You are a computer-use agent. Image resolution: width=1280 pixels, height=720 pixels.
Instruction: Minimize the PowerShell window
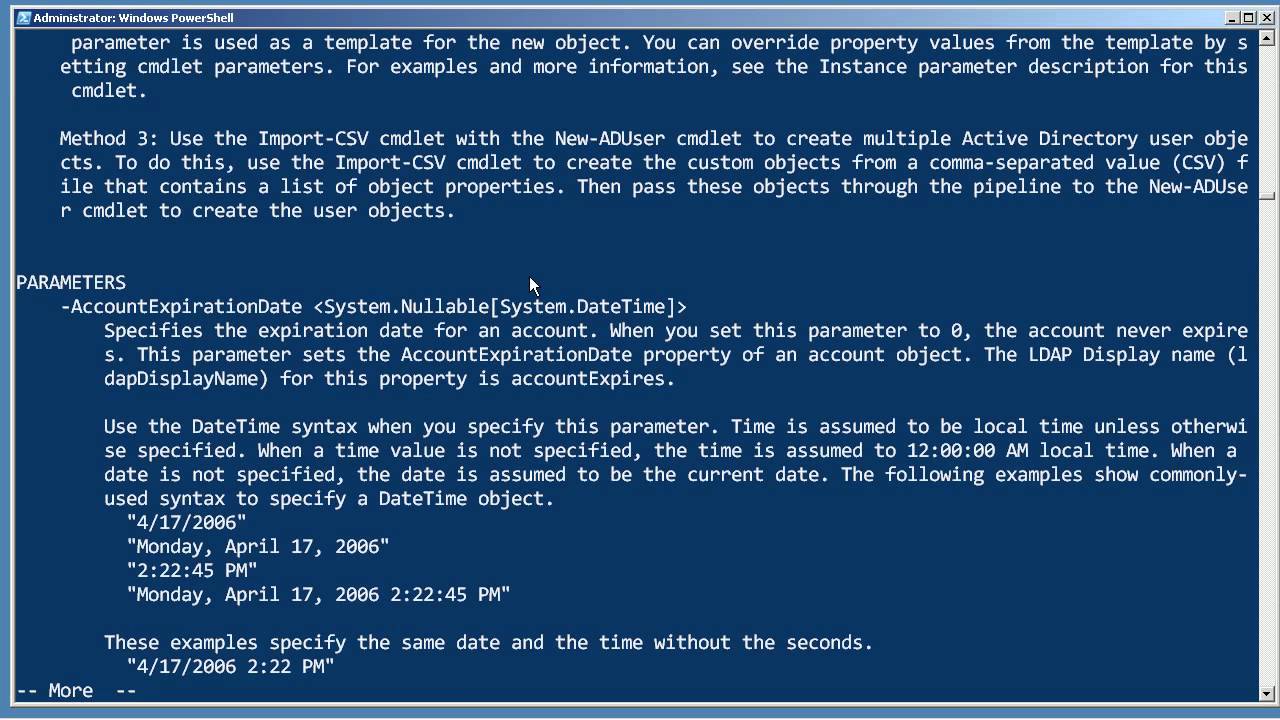pyautogui.click(x=1232, y=17)
